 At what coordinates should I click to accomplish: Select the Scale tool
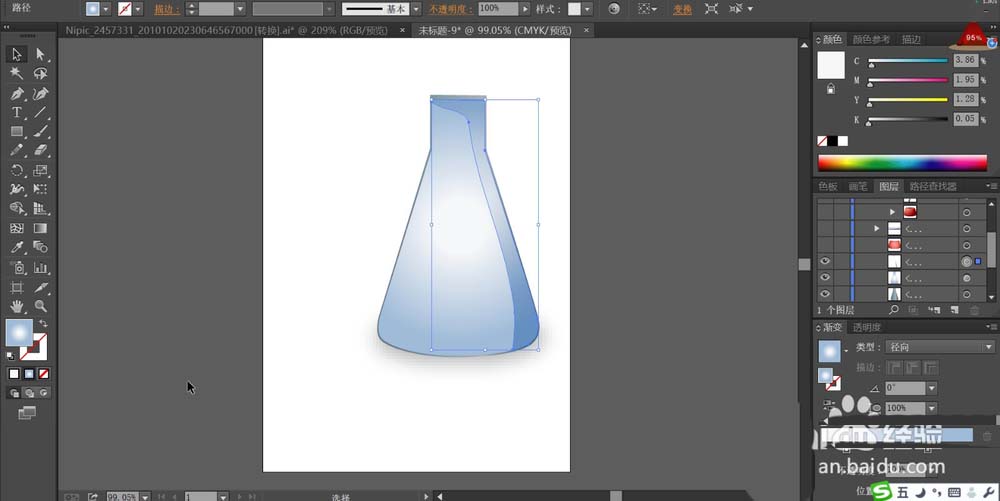tap(41, 170)
